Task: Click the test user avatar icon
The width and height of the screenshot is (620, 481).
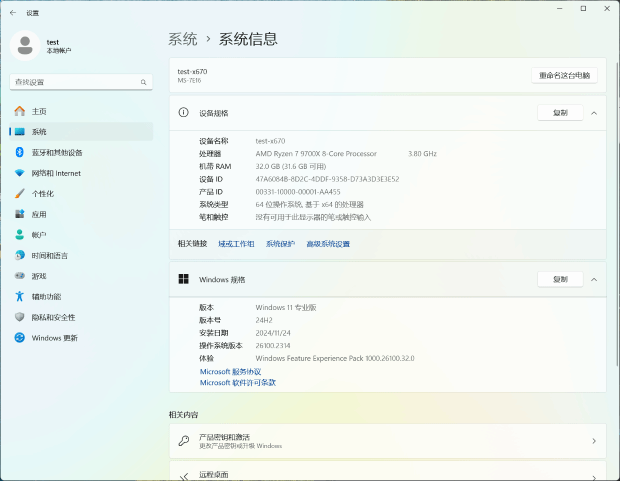Action: point(25,45)
